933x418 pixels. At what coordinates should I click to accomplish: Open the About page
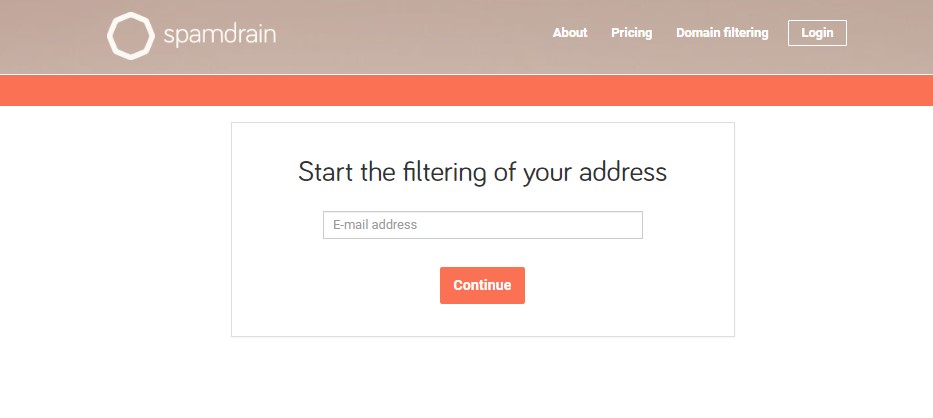click(x=569, y=33)
